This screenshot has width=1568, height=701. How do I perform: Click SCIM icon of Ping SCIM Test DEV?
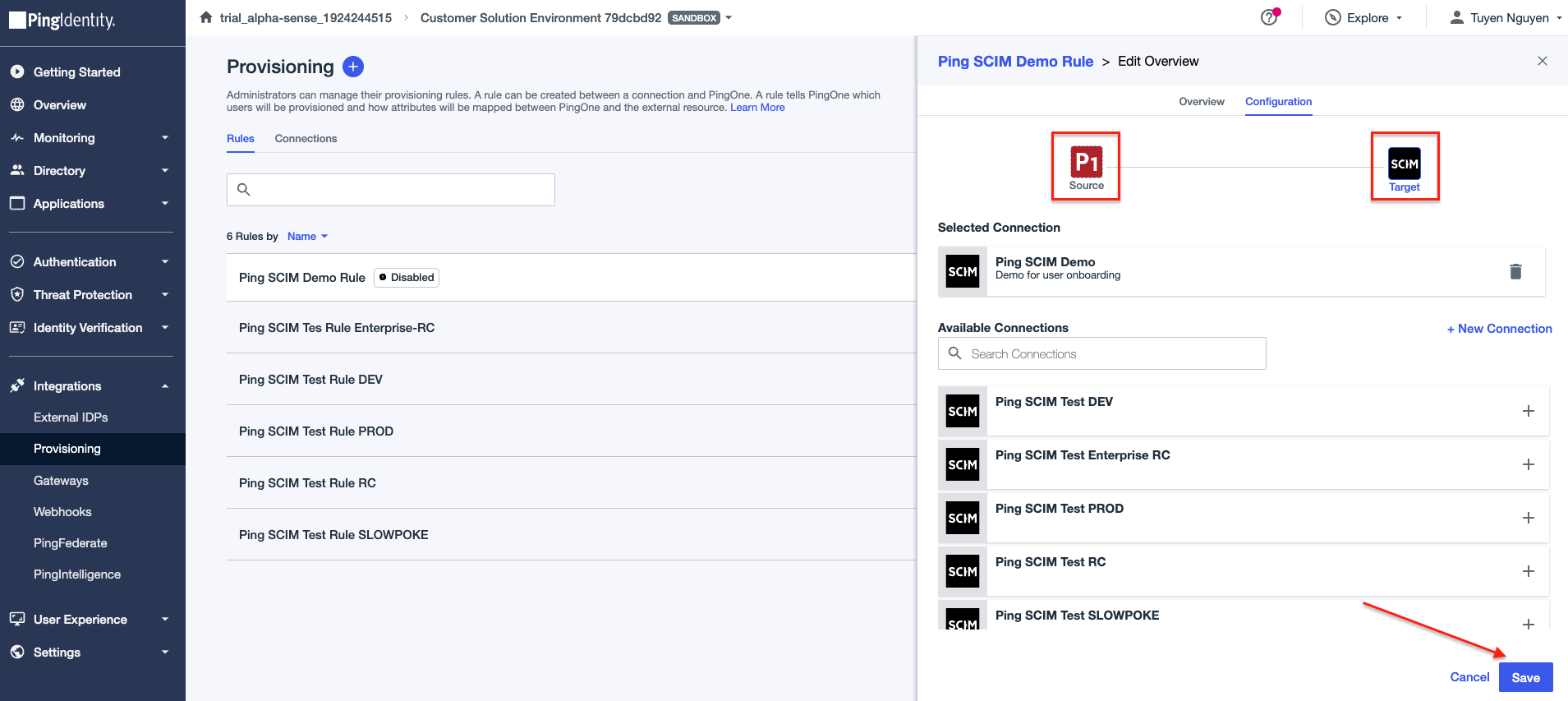pos(963,411)
